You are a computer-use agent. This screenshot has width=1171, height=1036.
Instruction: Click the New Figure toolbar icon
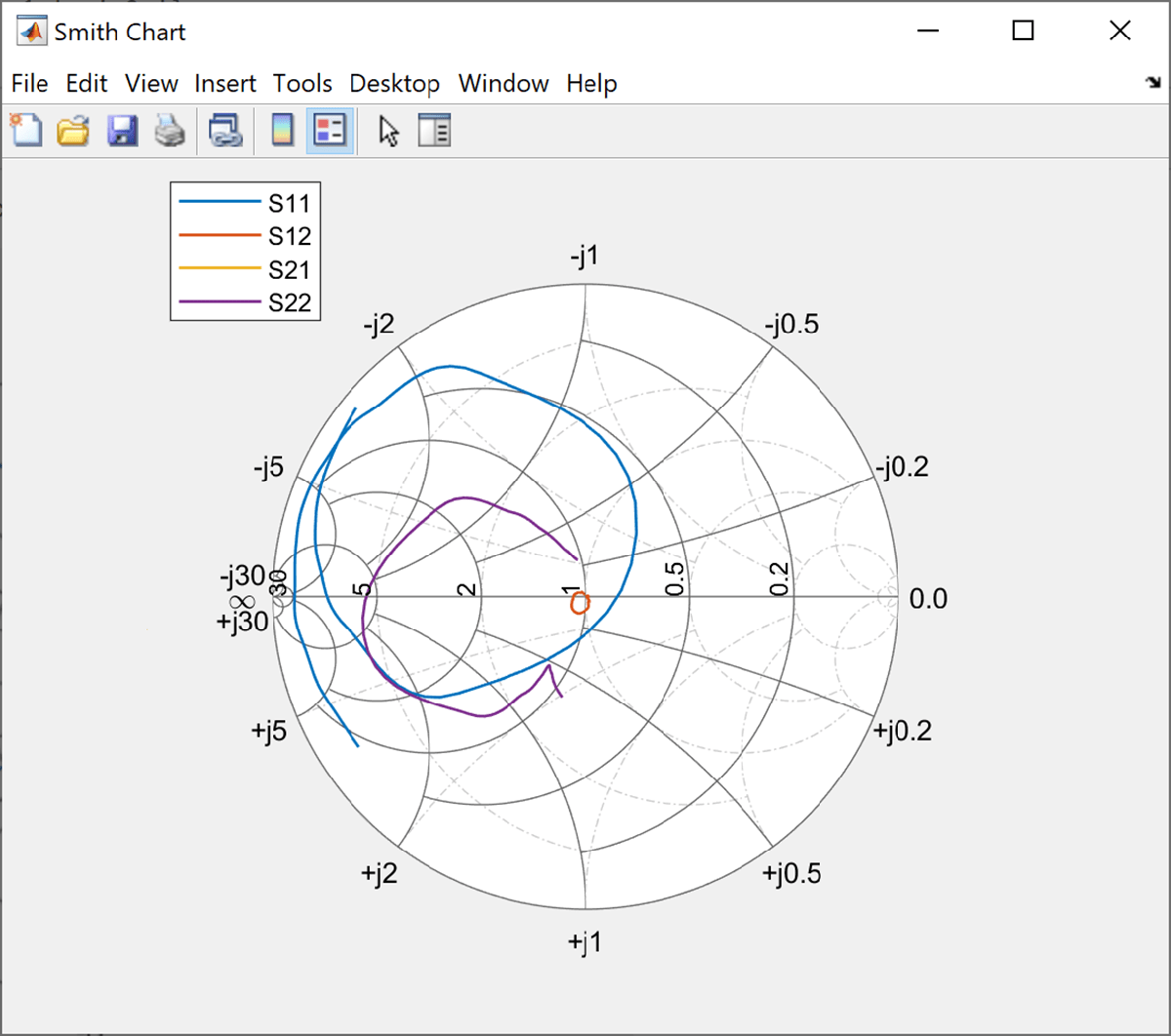(26, 130)
